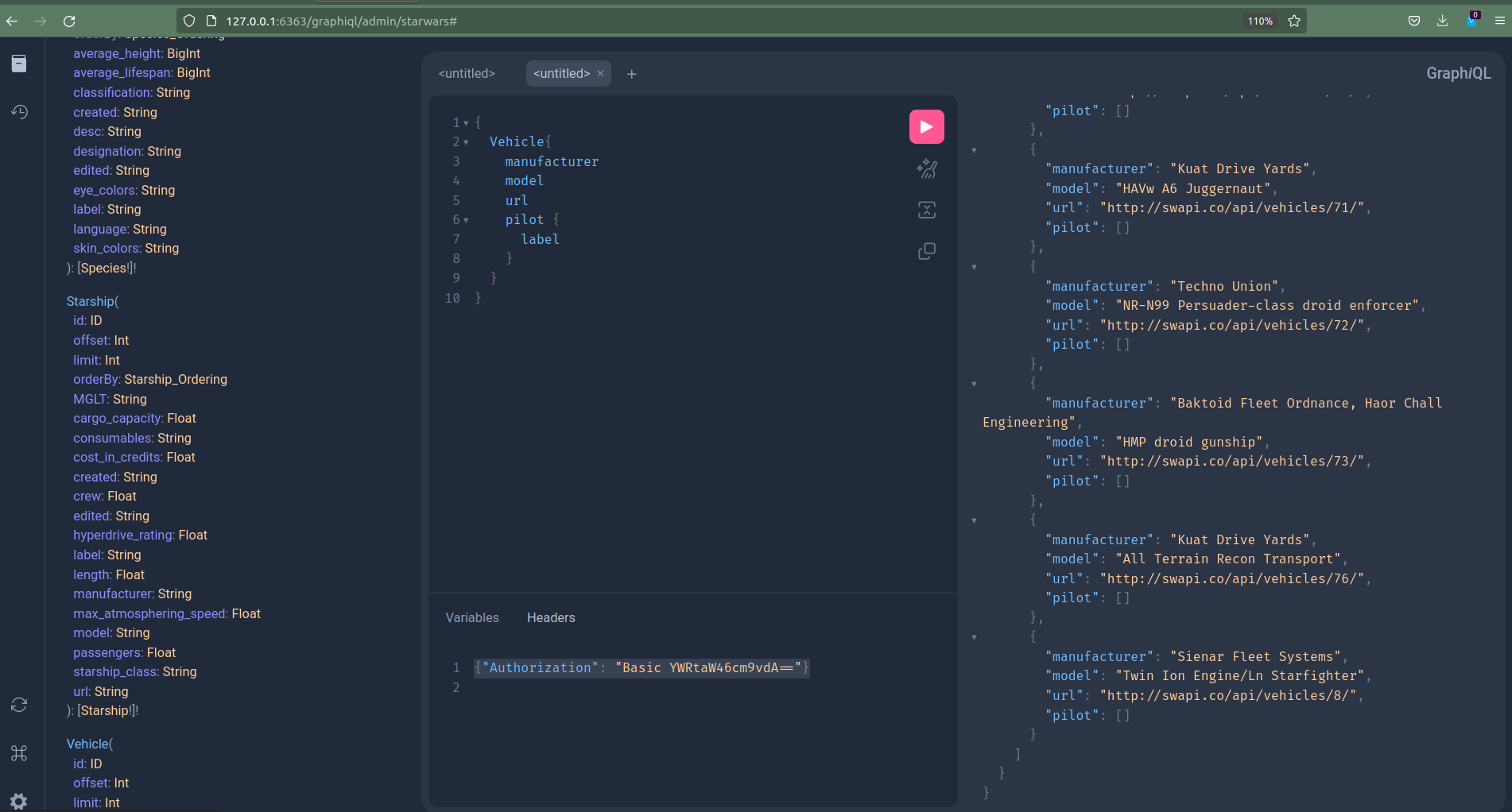Viewport: 1512px width, 812px height.
Task: Select the second untitled tab
Action: pyautogui.click(x=561, y=74)
